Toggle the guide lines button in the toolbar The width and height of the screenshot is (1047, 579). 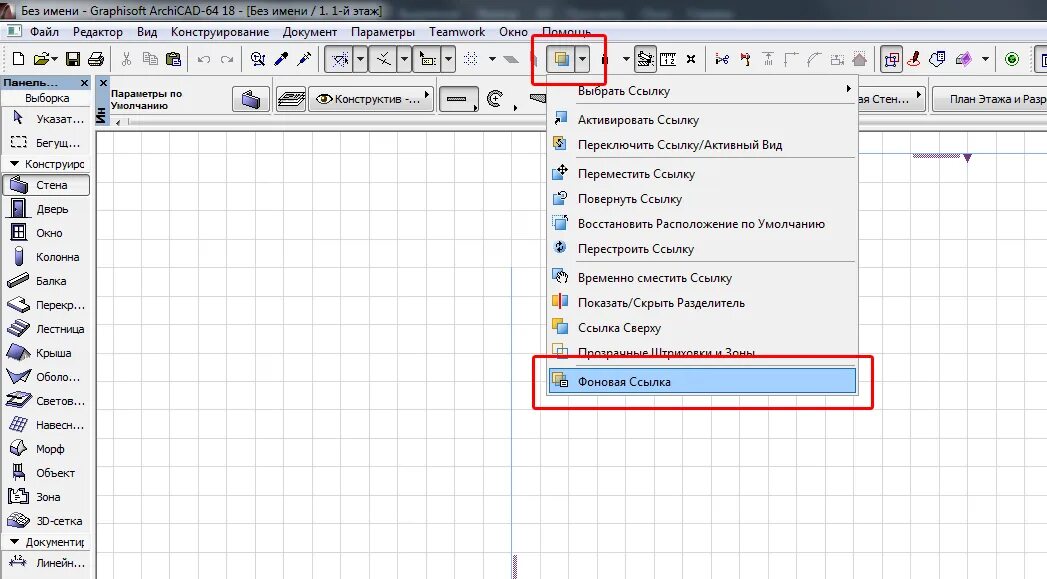[x=339, y=59]
